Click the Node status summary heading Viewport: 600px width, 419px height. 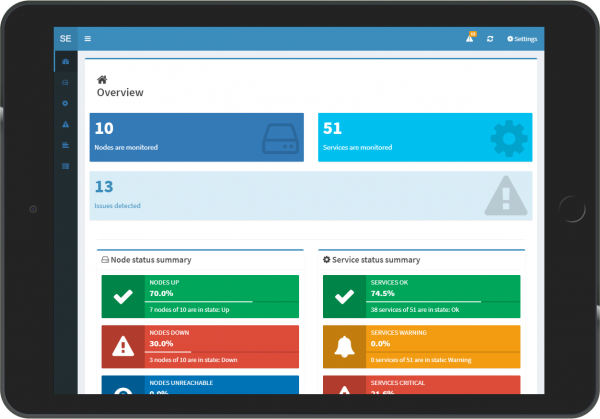pyautogui.click(x=150, y=260)
